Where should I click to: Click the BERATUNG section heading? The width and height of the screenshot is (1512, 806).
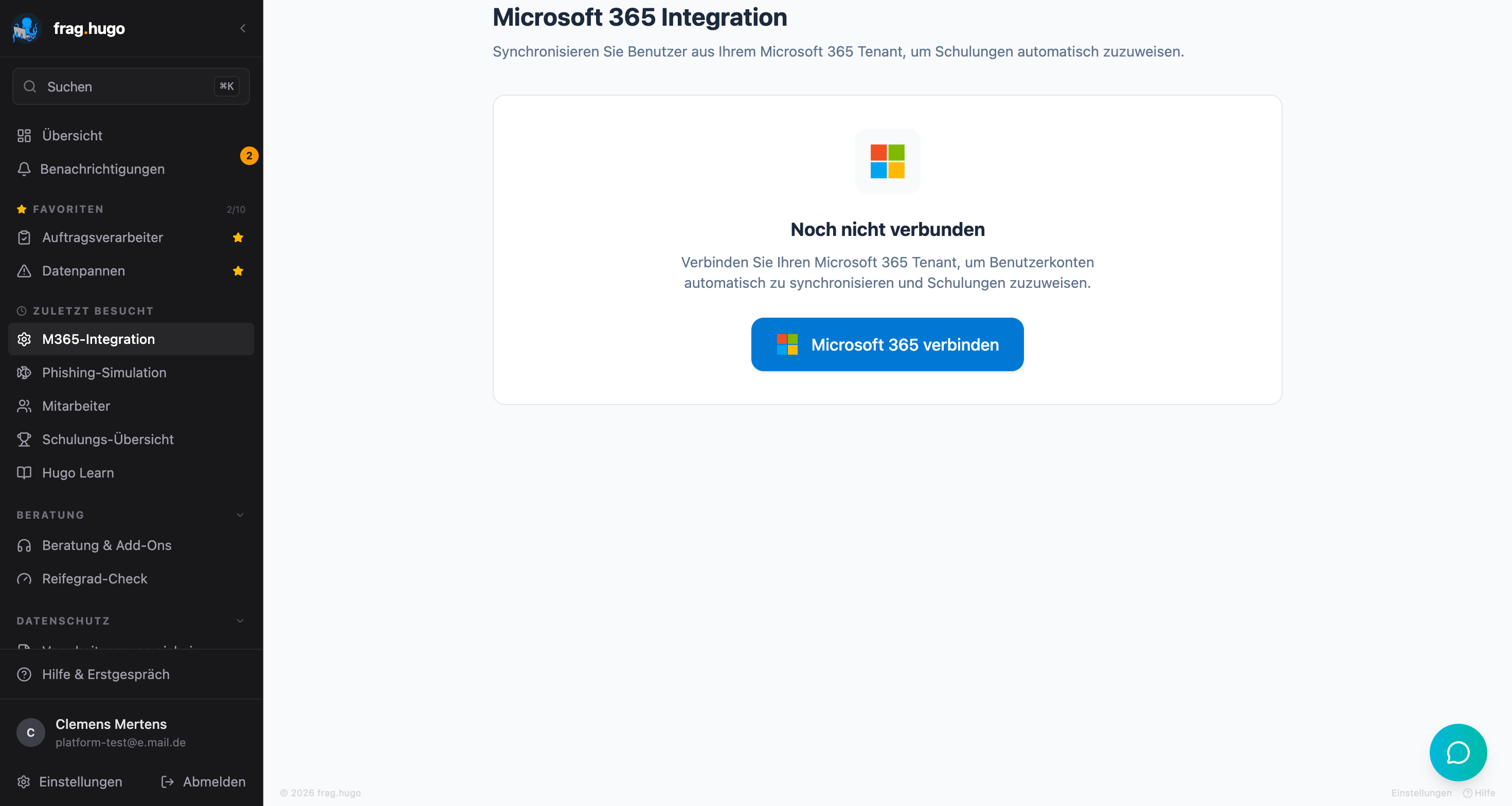pyautogui.click(x=50, y=515)
